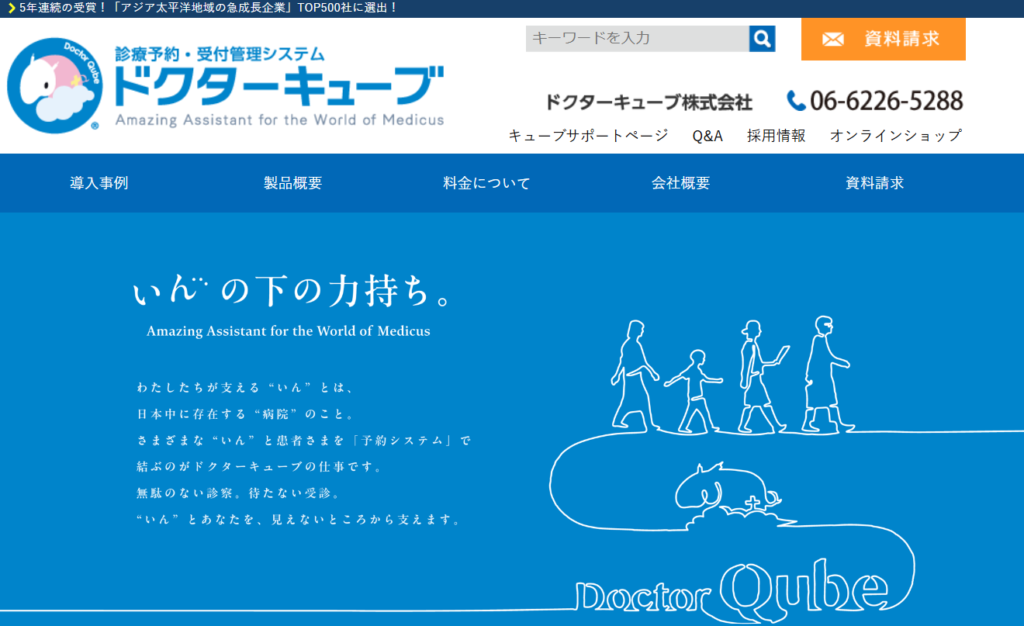The image size is (1024, 626).
Task: Focus the キーワードを入力 search field
Action: pyautogui.click(x=637, y=39)
